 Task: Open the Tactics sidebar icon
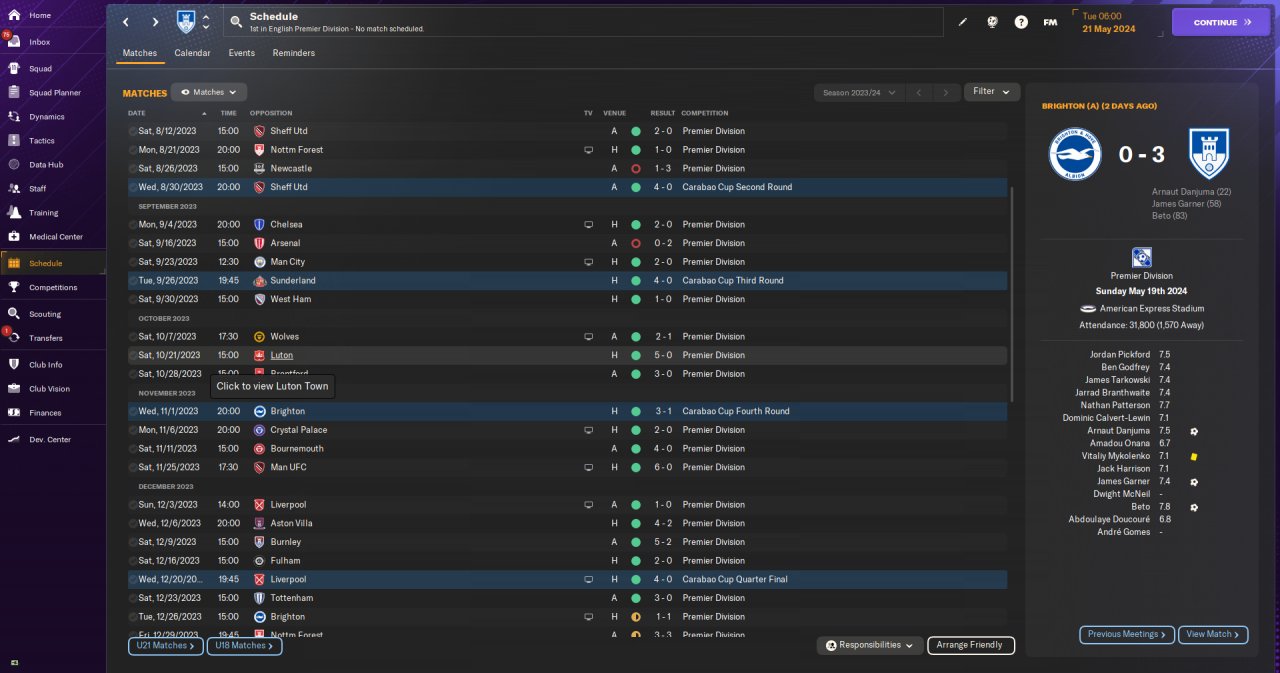pos(14,141)
